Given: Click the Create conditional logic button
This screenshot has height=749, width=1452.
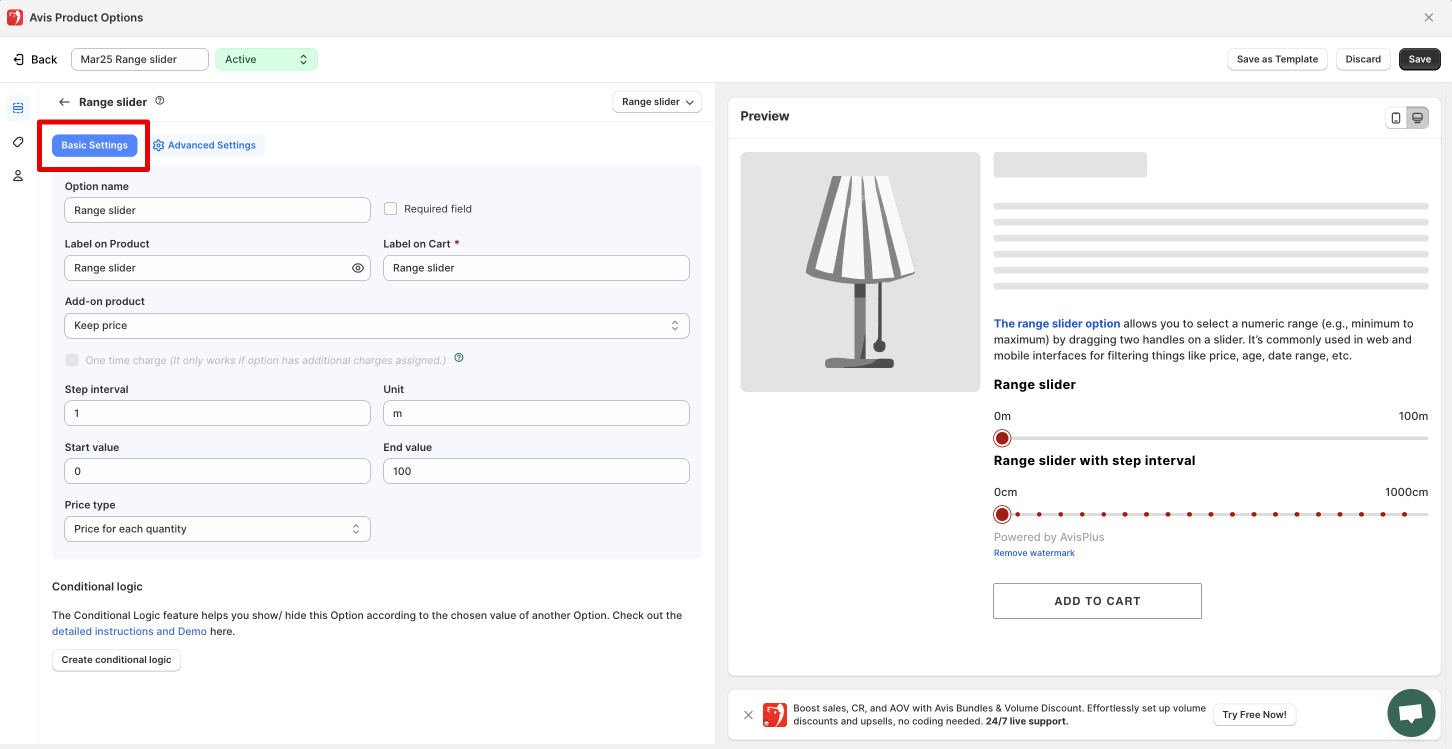Looking at the screenshot, I should point(116,660).
